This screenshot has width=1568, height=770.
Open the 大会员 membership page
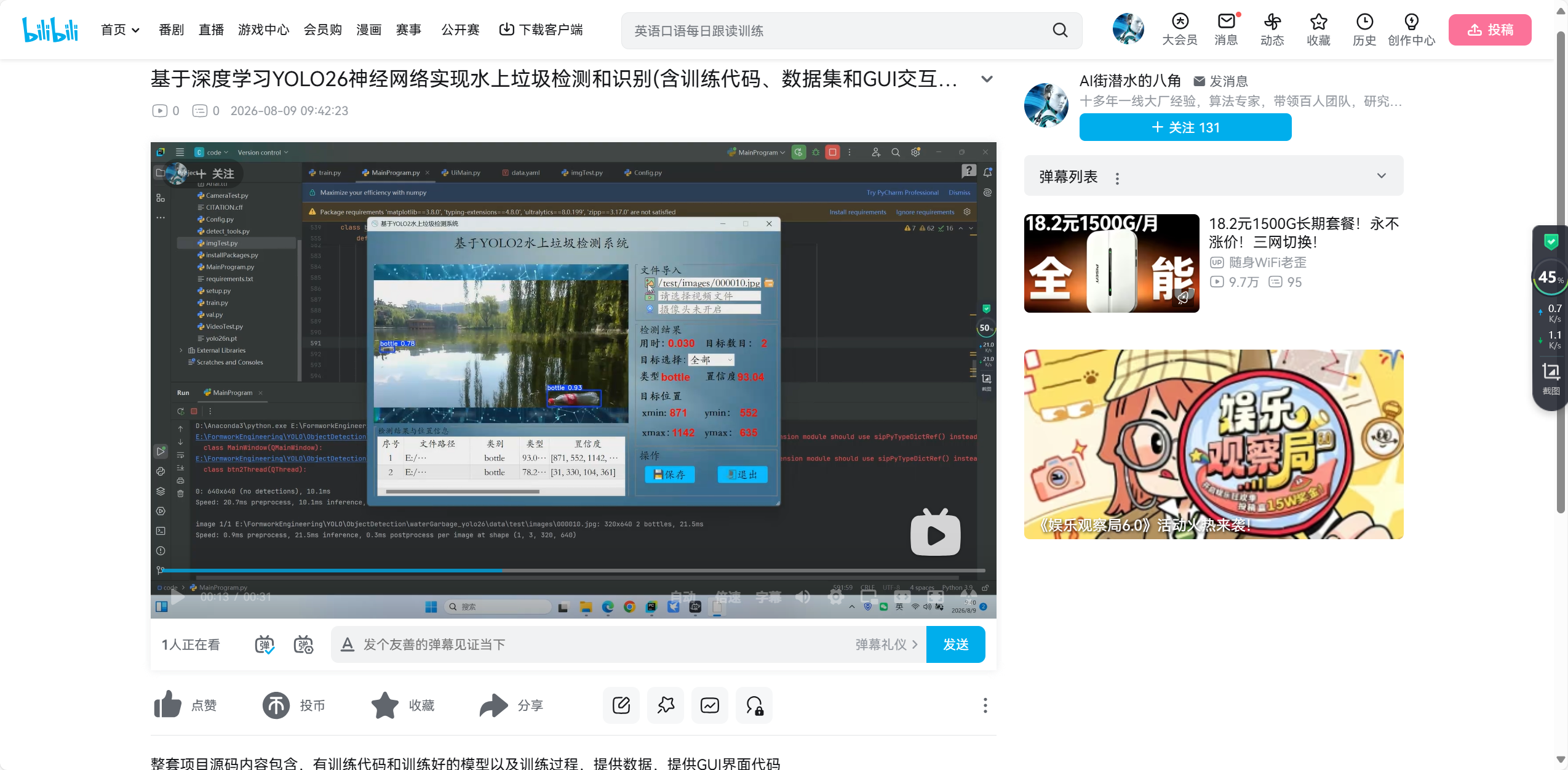click(1179, 30)
